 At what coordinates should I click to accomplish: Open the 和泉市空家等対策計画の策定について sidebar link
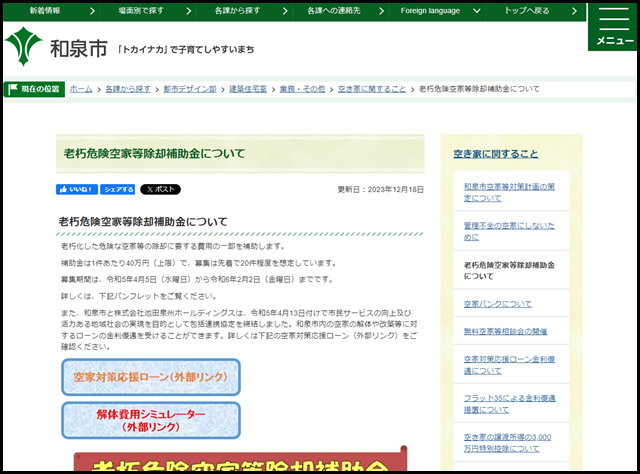[509, 192]
